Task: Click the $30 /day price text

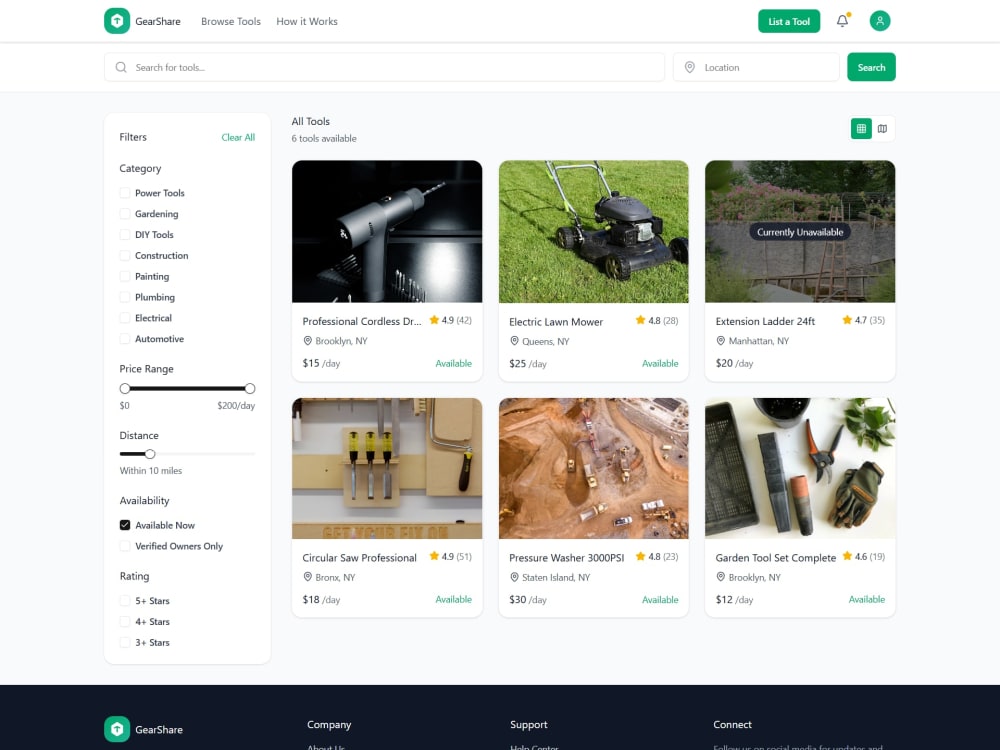Action: point(527,599)
